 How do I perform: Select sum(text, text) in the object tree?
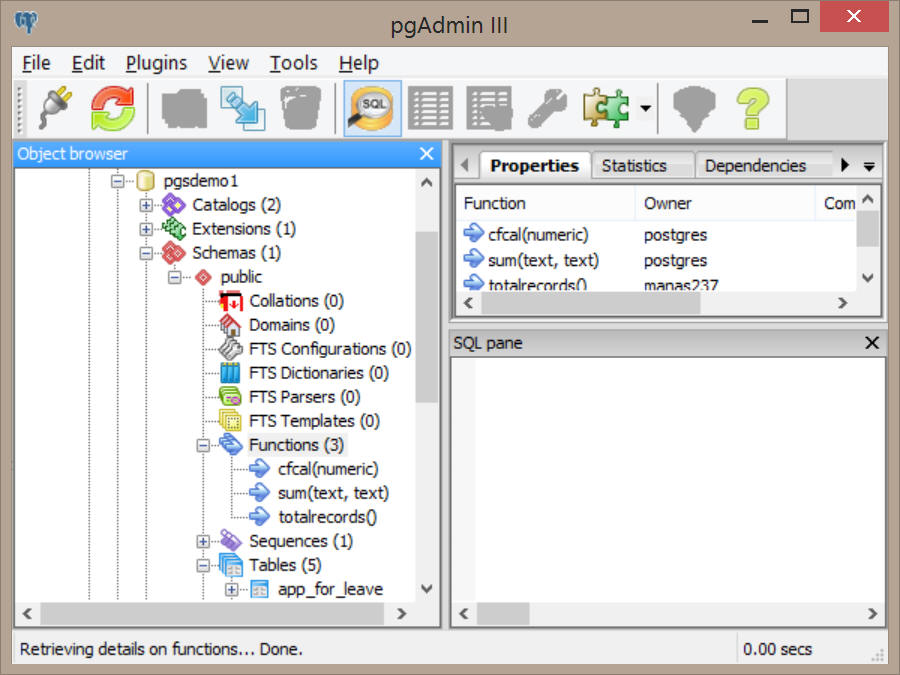coord(333,493)
